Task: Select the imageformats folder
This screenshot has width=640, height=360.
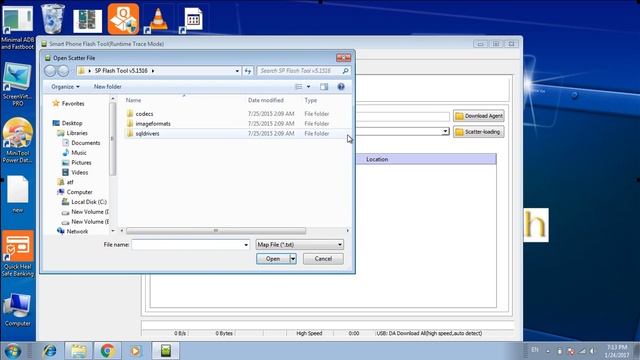Action: pos(153,124)
